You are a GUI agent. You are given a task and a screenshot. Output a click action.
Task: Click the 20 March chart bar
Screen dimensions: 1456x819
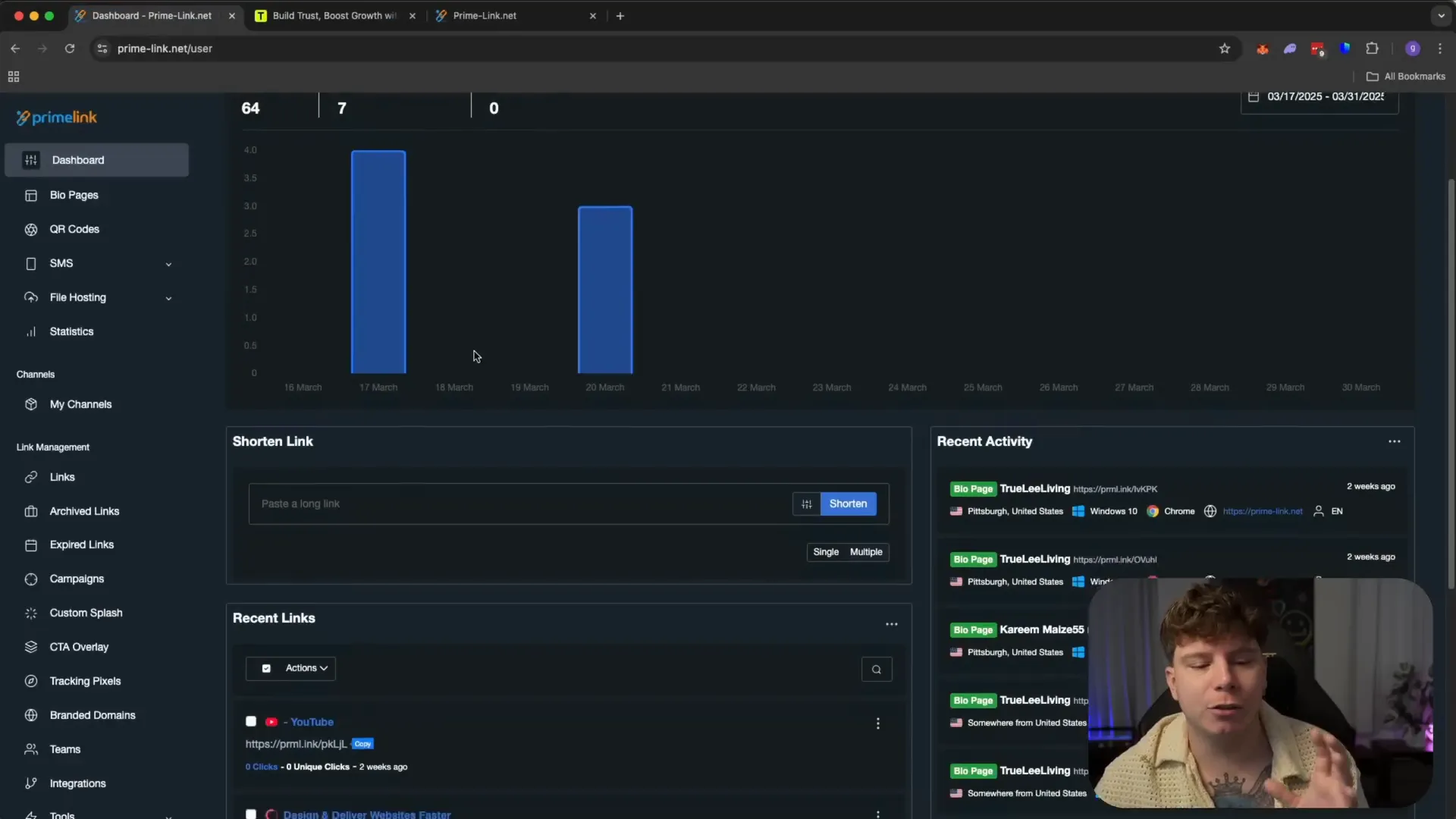[x=605, y=290]
